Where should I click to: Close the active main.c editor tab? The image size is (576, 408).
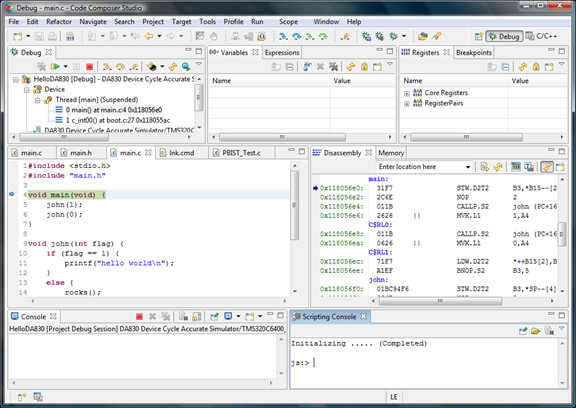(x=148, y=152)
